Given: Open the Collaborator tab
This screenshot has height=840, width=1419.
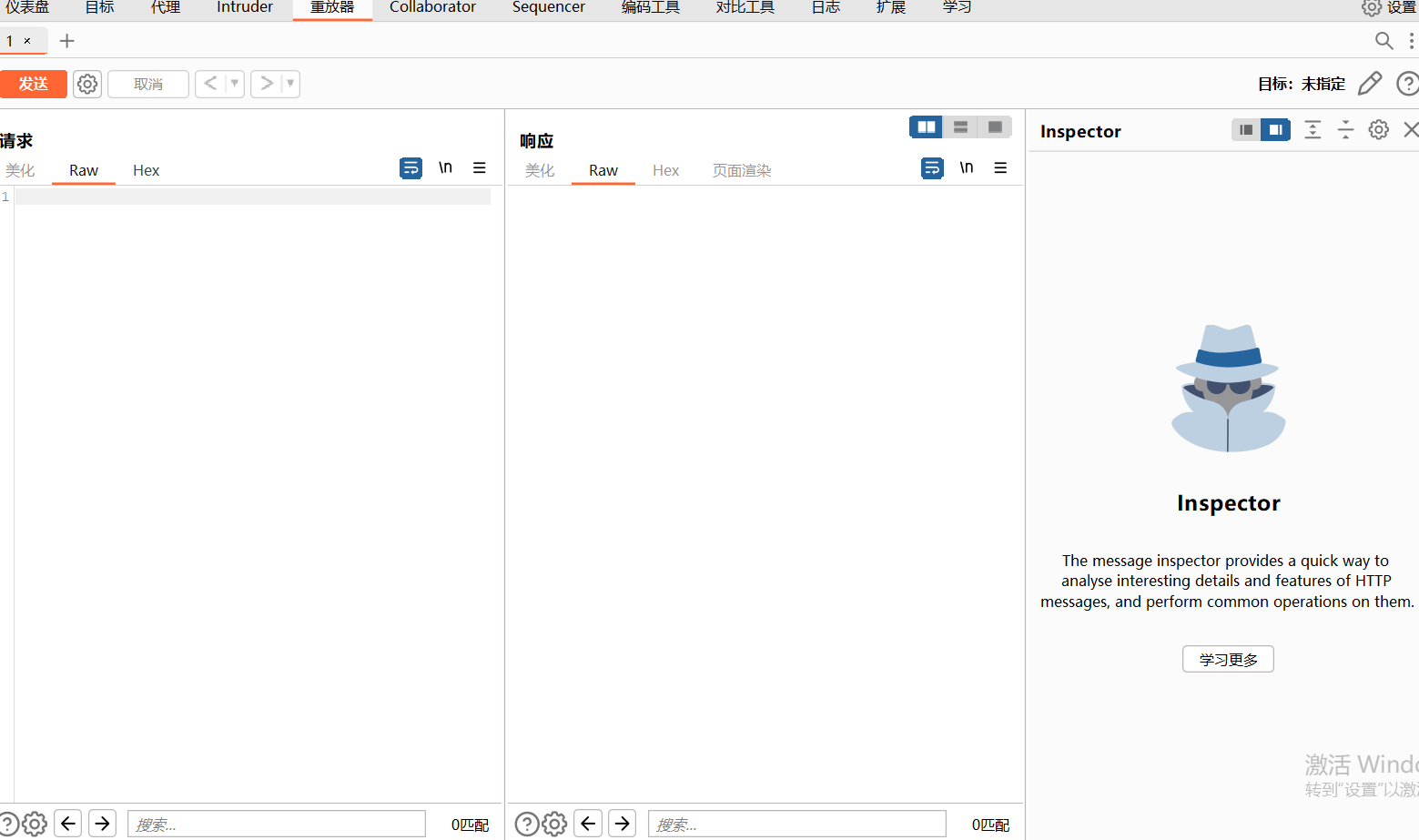Looking at the screenshot, I should 432,7.
